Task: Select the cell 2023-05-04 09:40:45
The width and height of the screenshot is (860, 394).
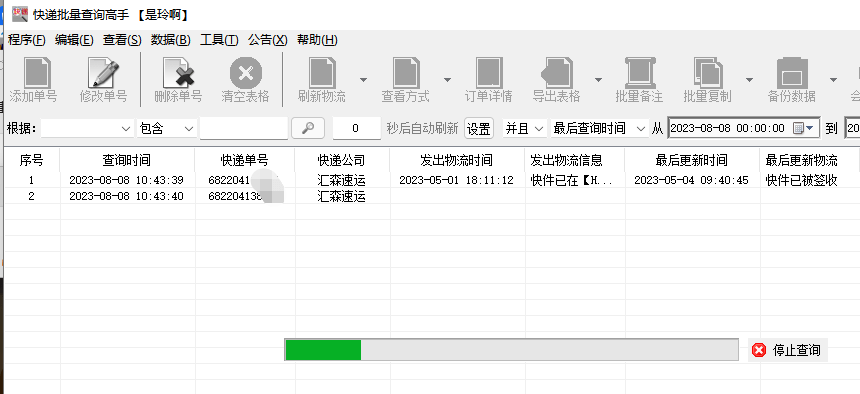Action: point(691,180)
